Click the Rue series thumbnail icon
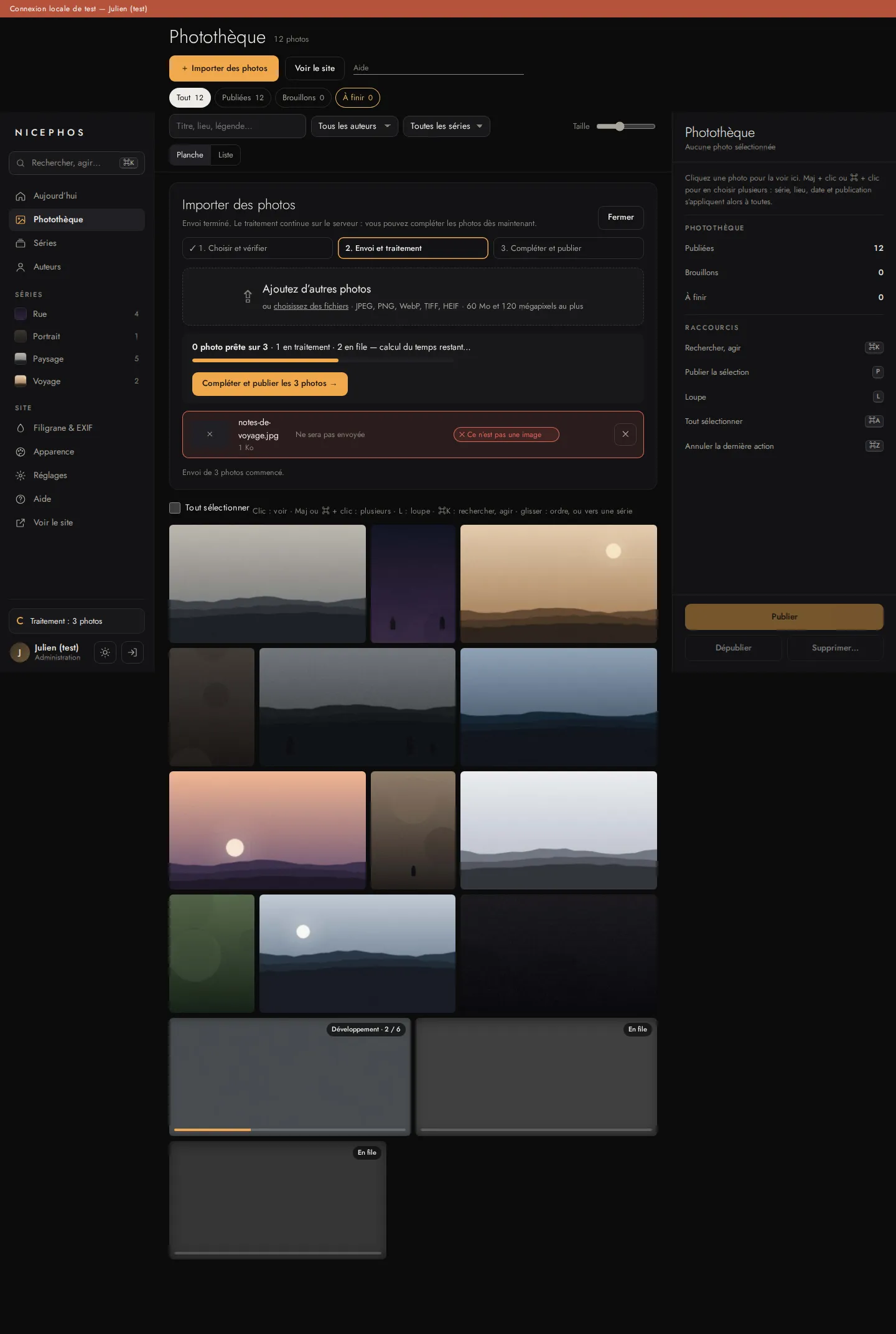The width and height of the screenshot is (896, 1334). [x=21, y=314]
